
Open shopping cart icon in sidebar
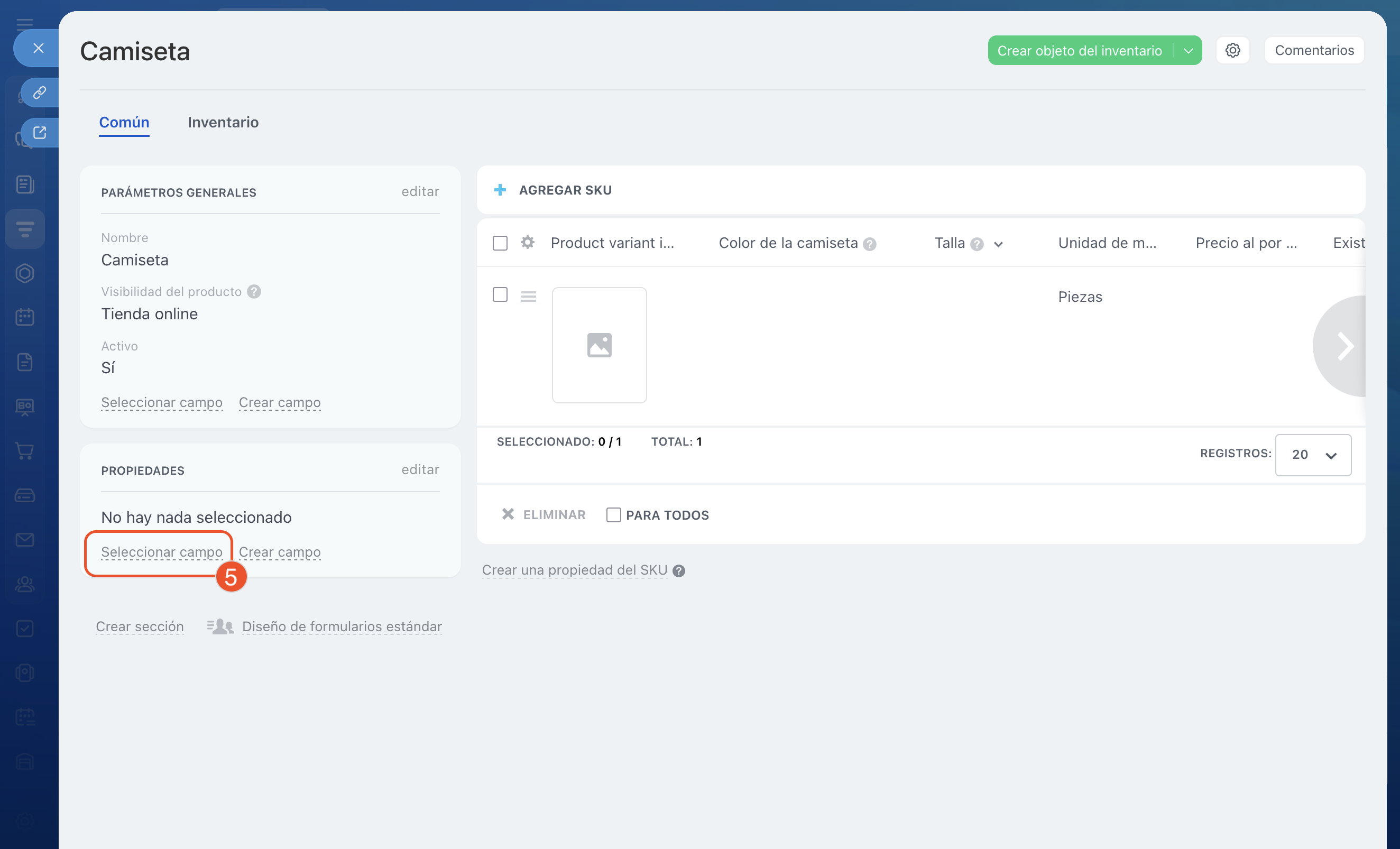tap(24, 450)
